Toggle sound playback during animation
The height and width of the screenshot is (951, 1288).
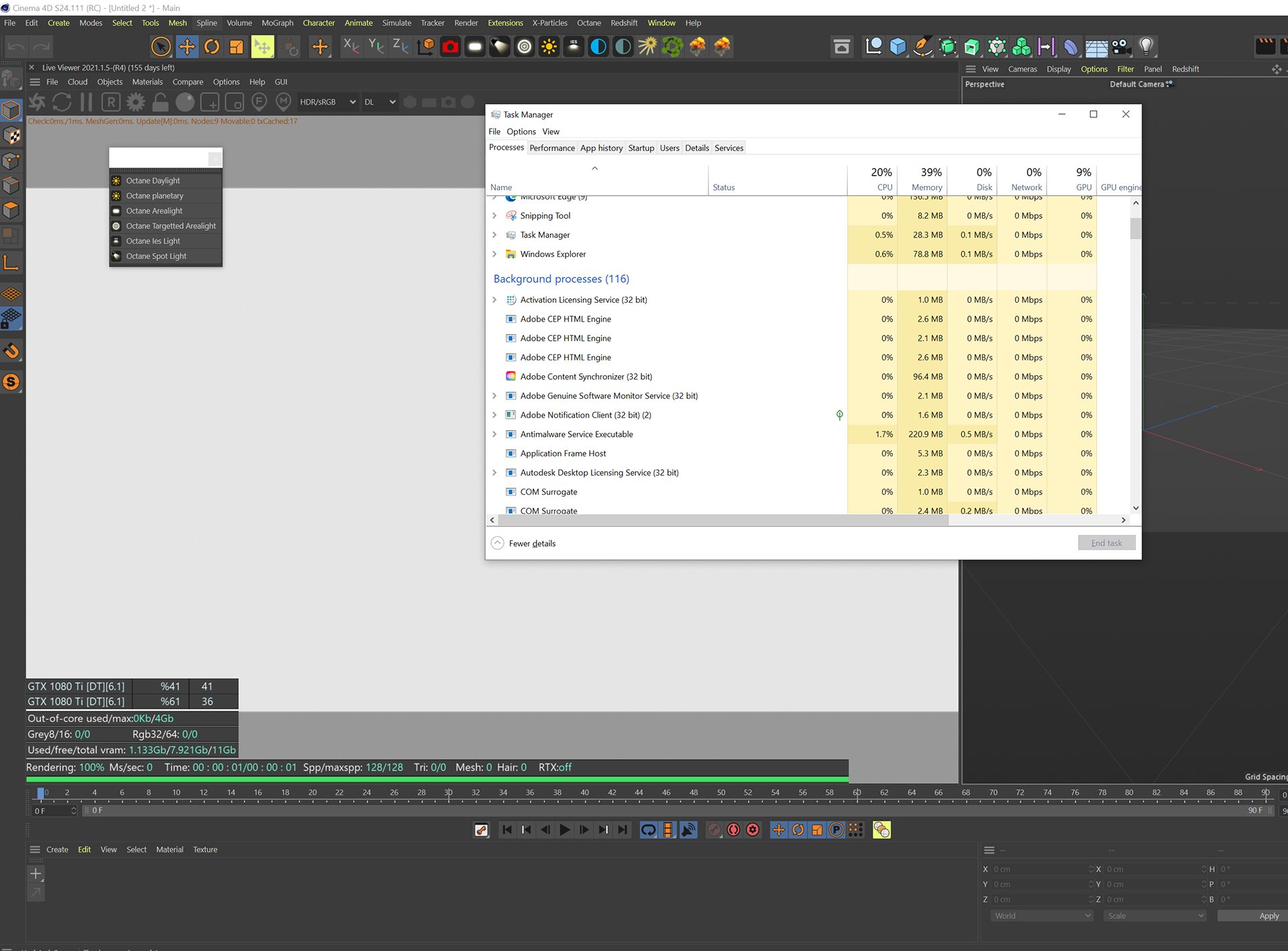688,830
